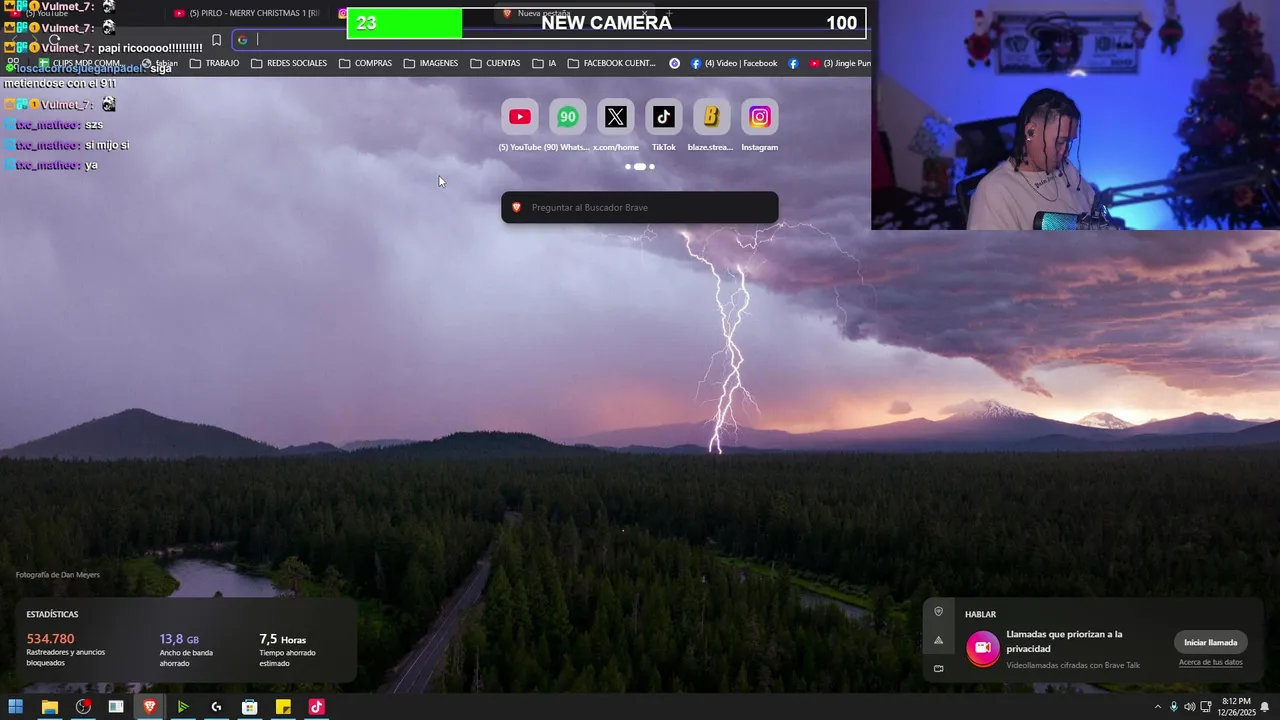The image size is (1280, 720).
Task: Open the x.com/home shortcut tile
Action: [x=615, y=117]
